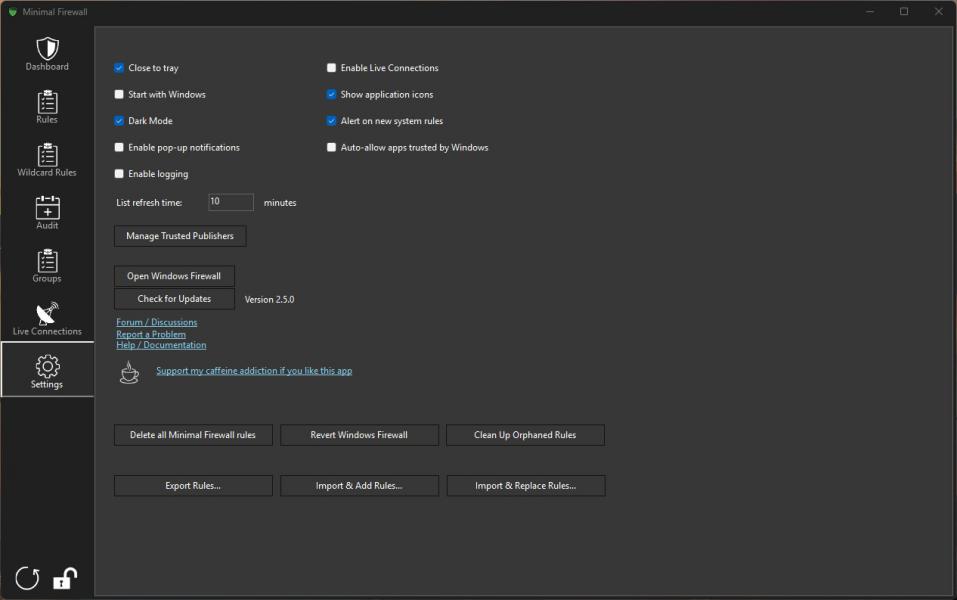Switch to the Groups section
Image resolution: width=957 pixels, height=600 pixels.
point(47,261)
